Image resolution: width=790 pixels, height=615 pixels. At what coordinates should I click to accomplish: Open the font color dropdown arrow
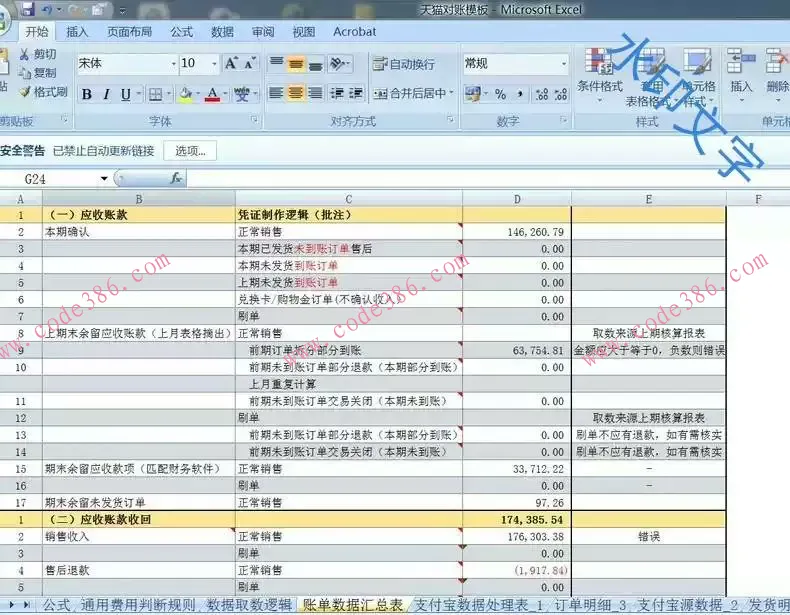[x=225, y=94]
